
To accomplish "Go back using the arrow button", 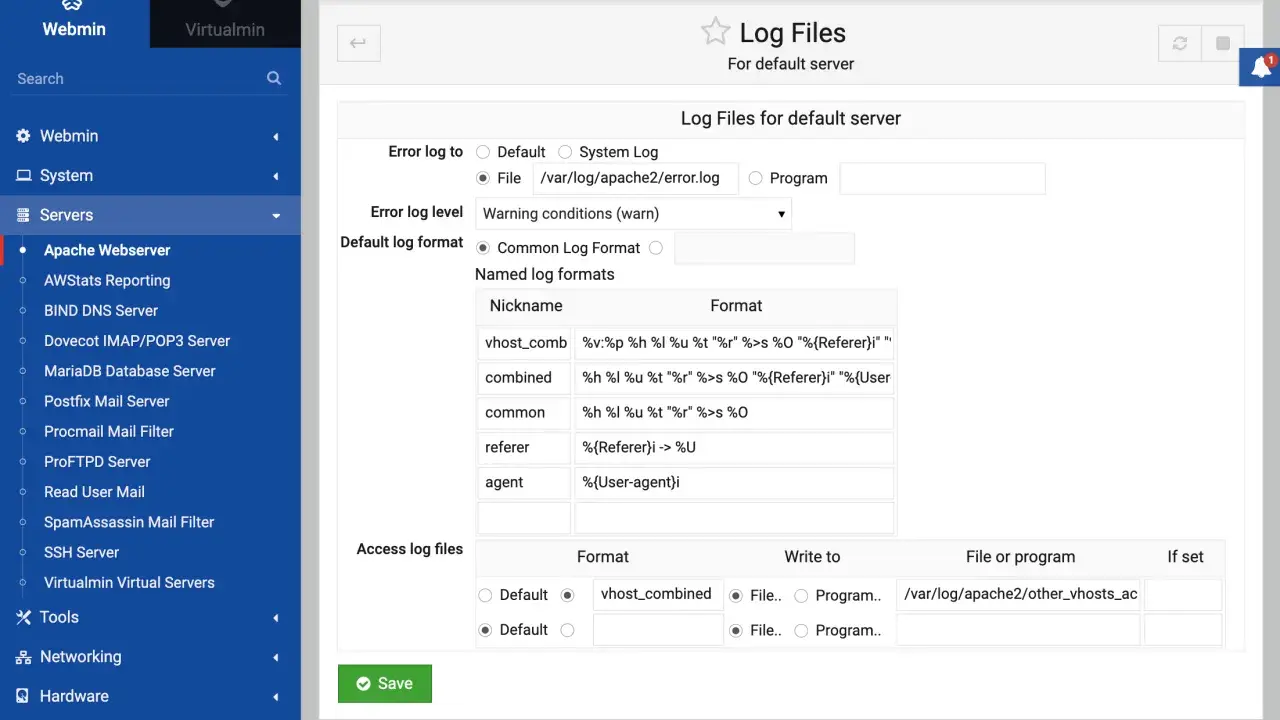I will click(x=358, y=43).
